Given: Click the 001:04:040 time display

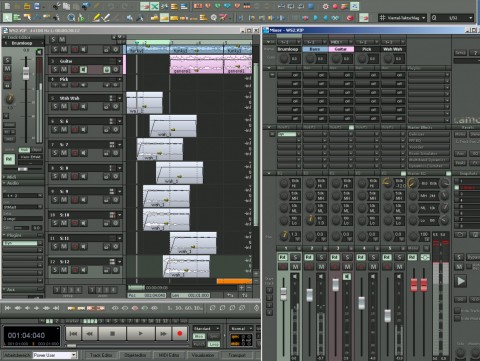Looking at the screenshot, I should click(26, 335).
